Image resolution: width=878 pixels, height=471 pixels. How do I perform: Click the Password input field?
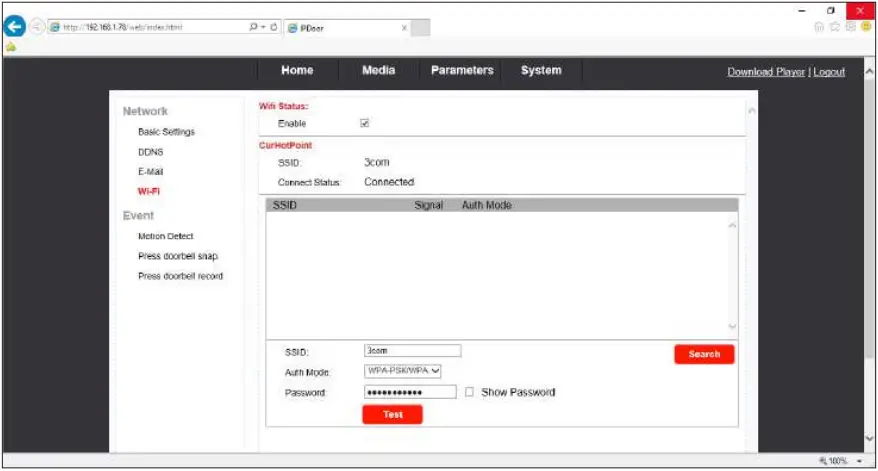(410, 392)
